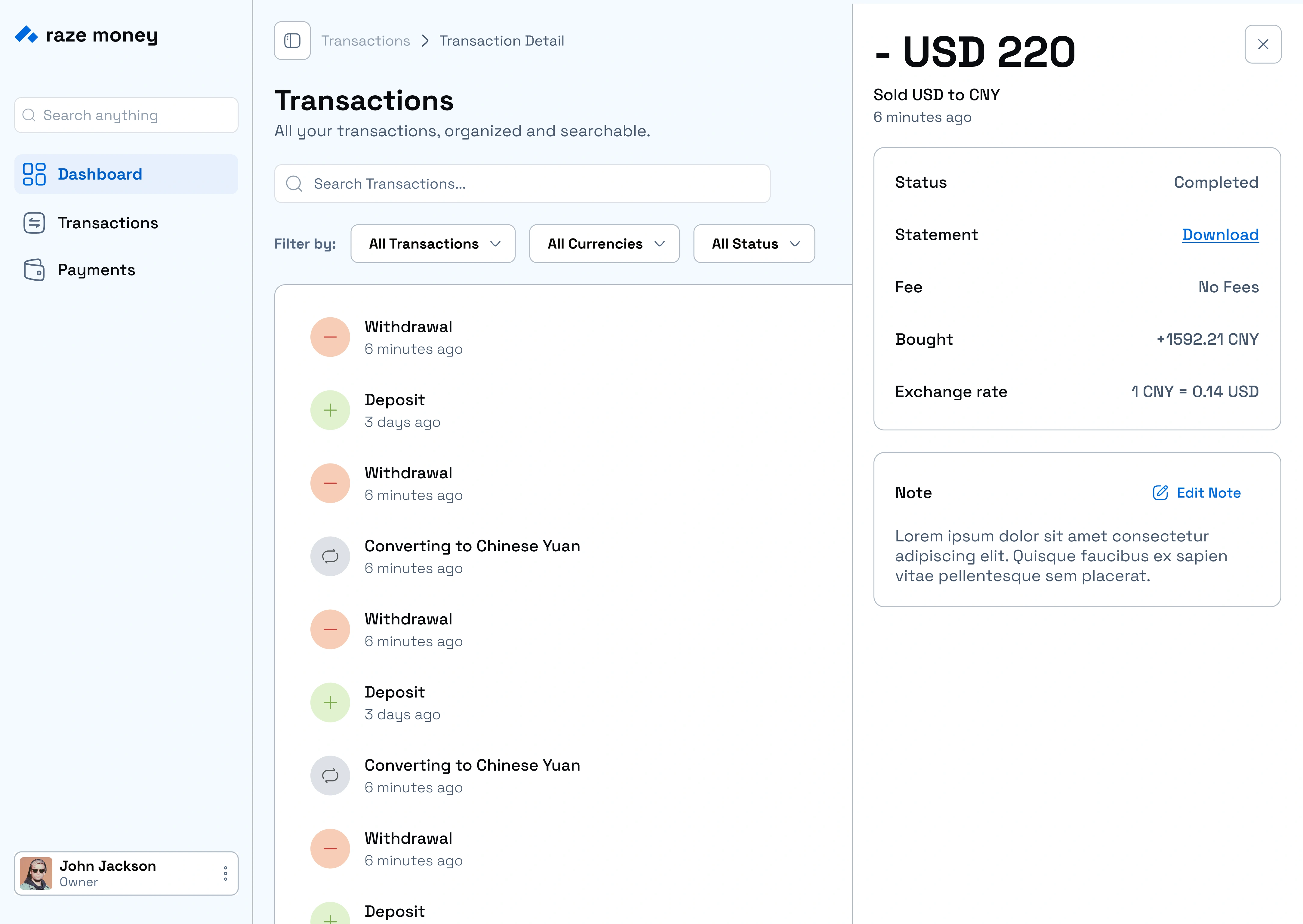Open John Jackson's three-dot menu

pyautogui.click(x=225, y=873)
